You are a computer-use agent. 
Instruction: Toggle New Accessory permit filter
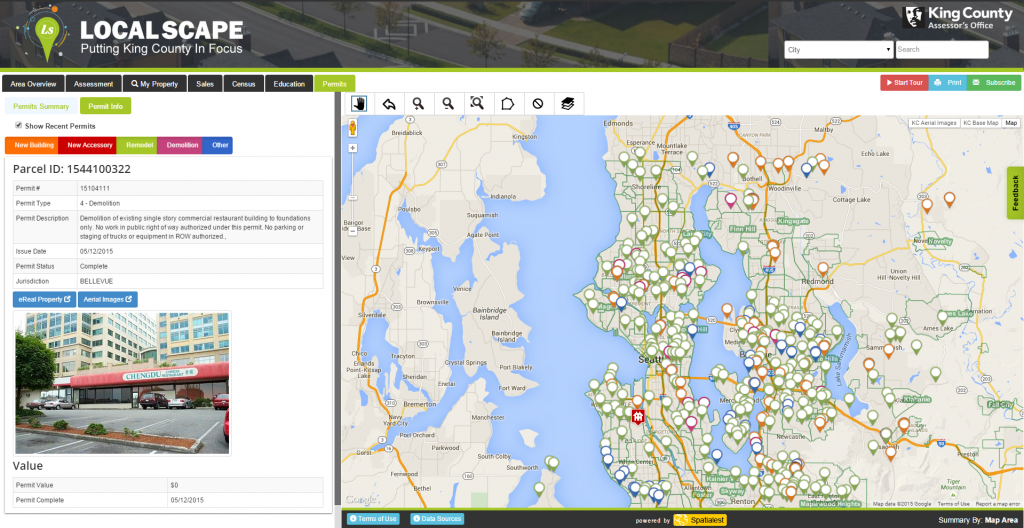[88, 145]
